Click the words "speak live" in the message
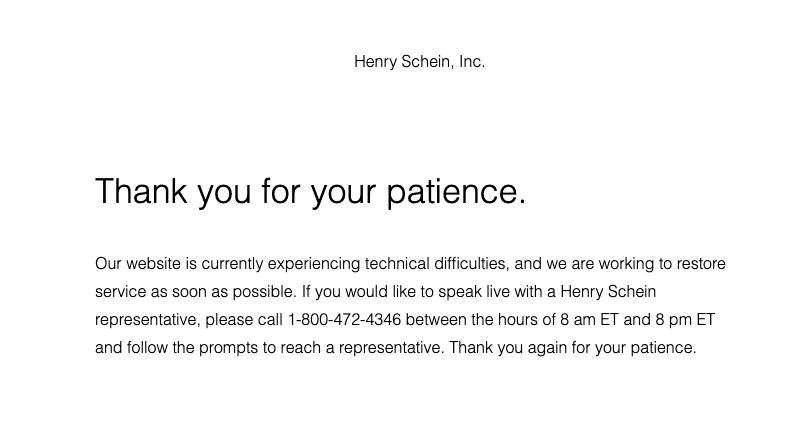796x424 pixels. coord(468,292)
